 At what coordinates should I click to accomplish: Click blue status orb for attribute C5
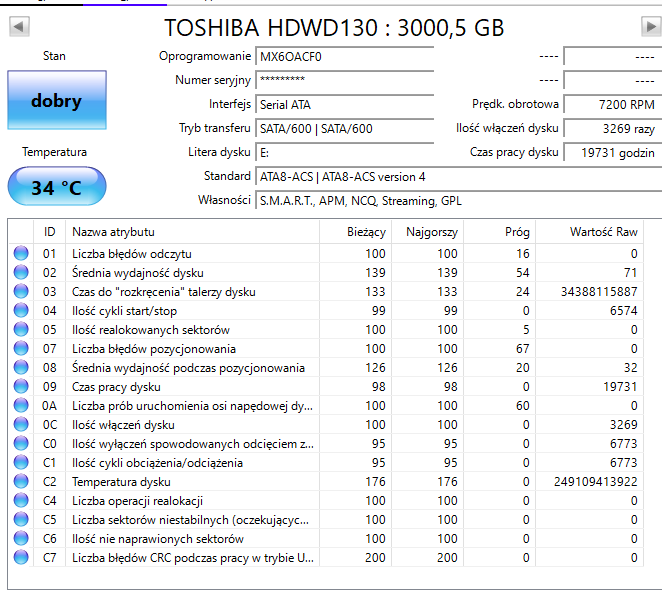[x=21, y=520]
